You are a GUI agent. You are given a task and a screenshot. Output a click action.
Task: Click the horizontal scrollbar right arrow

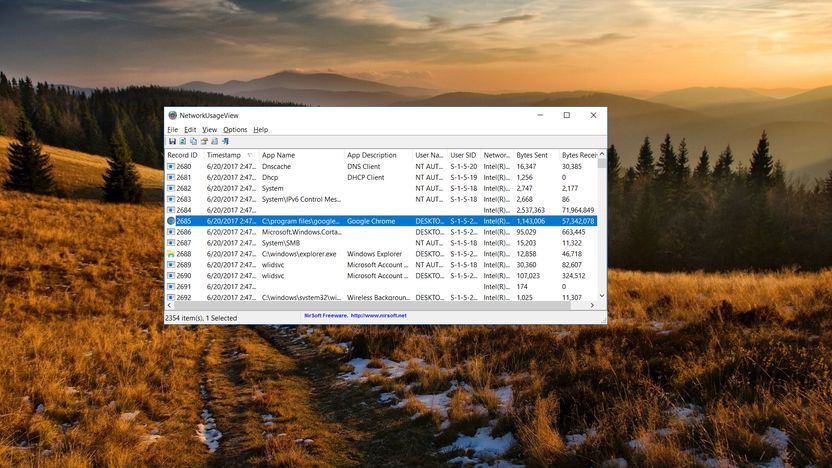coord(592,305)
